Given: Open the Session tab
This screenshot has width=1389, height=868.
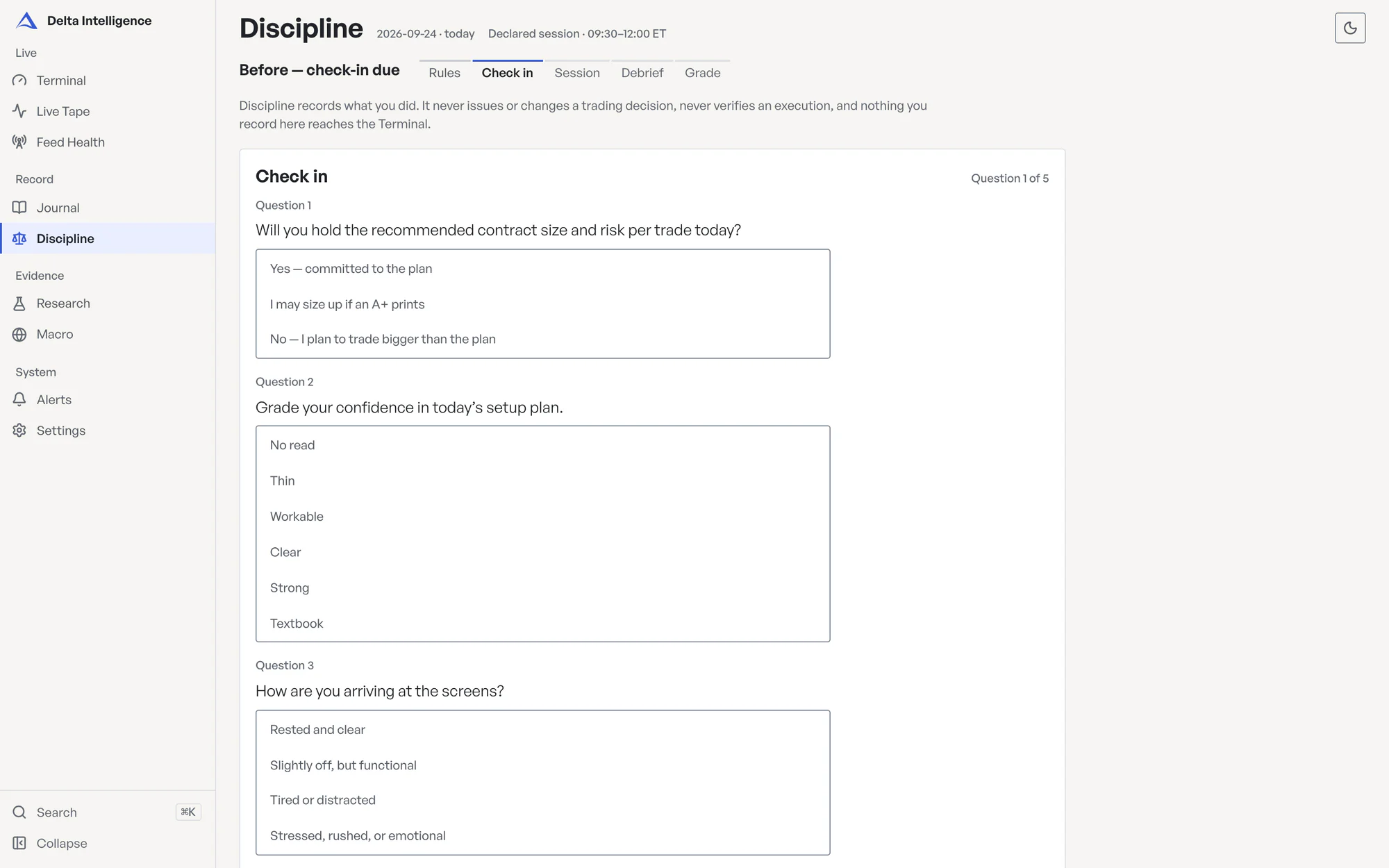Looking at the screenshot, I should [x=577, y=72].
